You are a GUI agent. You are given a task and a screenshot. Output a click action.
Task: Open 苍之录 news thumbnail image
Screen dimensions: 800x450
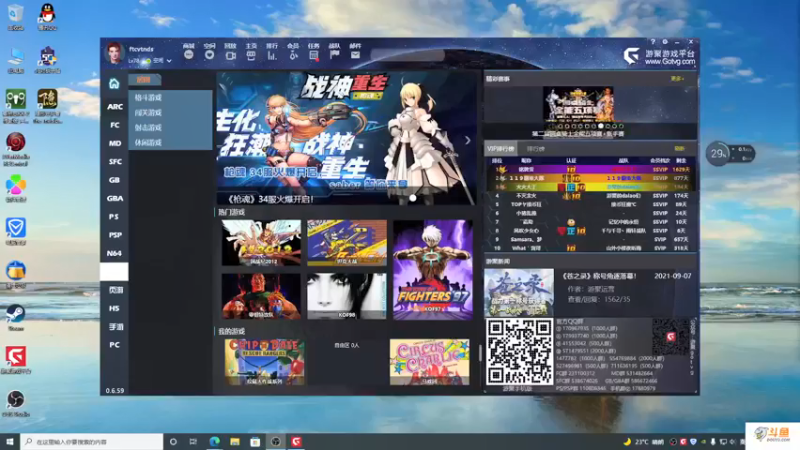(x=519, y=292)
